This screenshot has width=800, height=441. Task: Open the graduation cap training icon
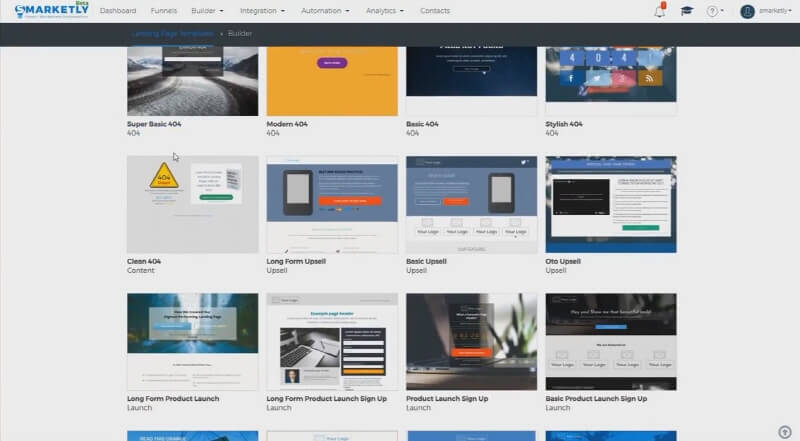tap(687, 11)
